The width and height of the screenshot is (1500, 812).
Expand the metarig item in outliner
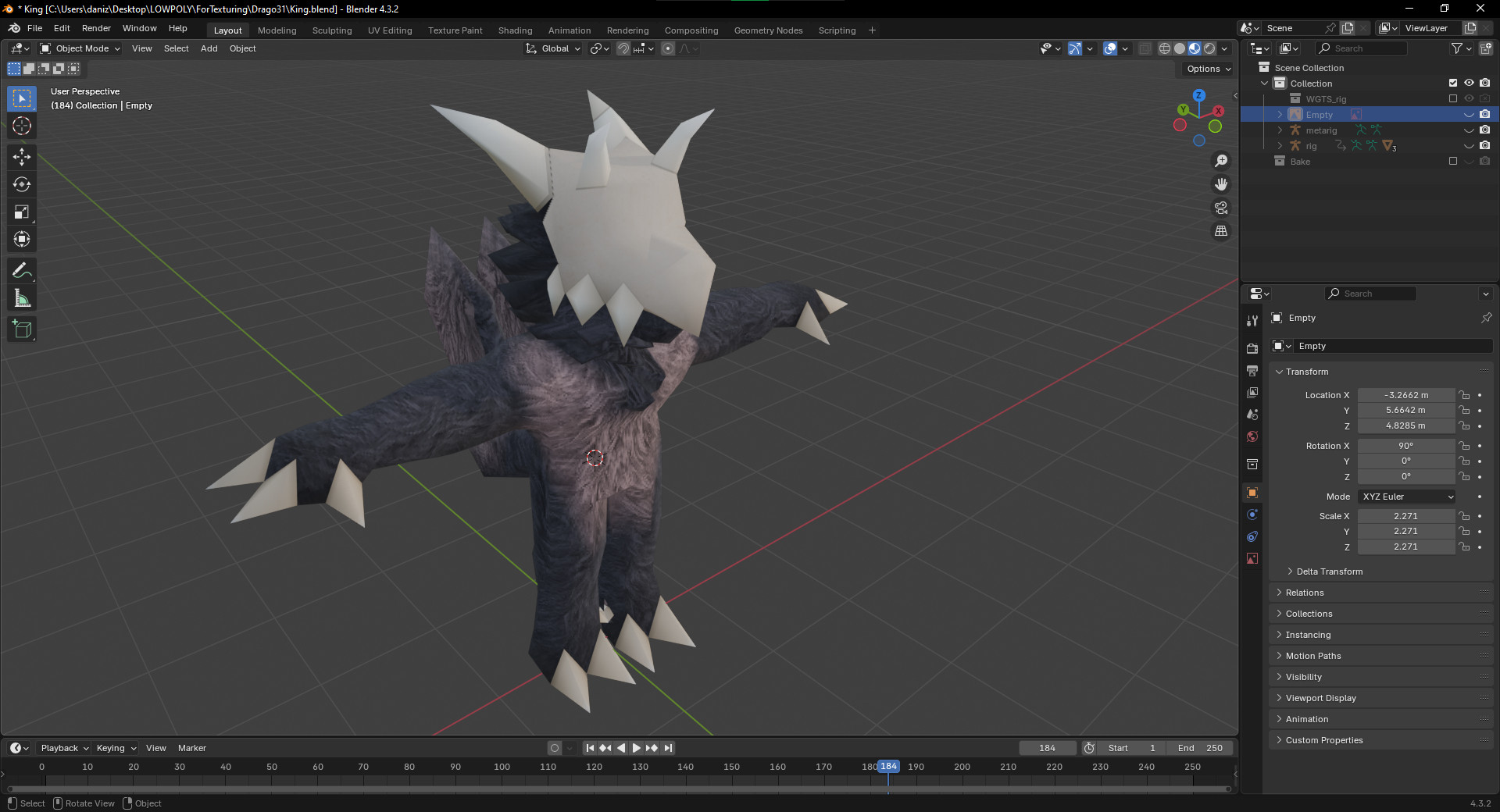click(1280, 130)
